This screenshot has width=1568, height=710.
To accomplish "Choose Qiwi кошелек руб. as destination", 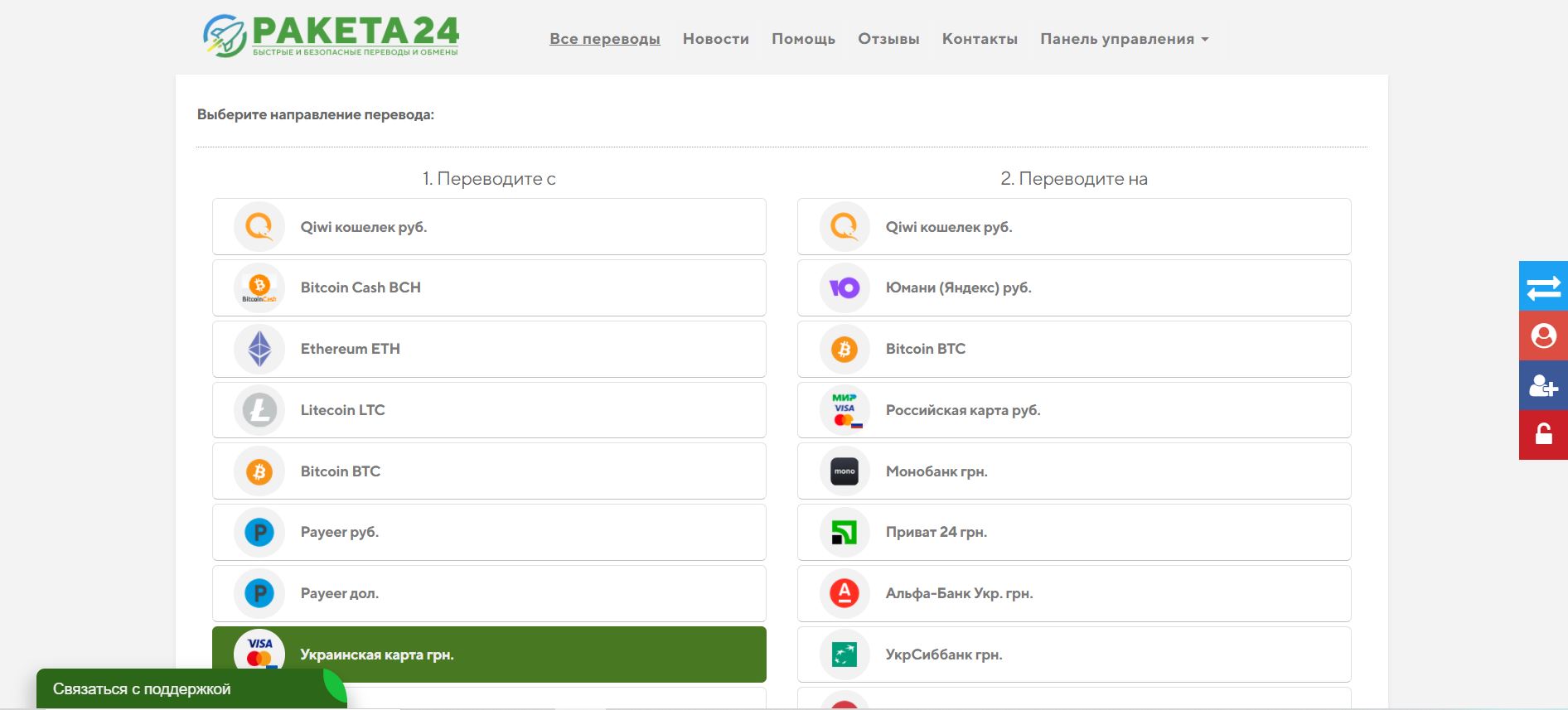I will pyautogui.click(x=1074, y=226).
